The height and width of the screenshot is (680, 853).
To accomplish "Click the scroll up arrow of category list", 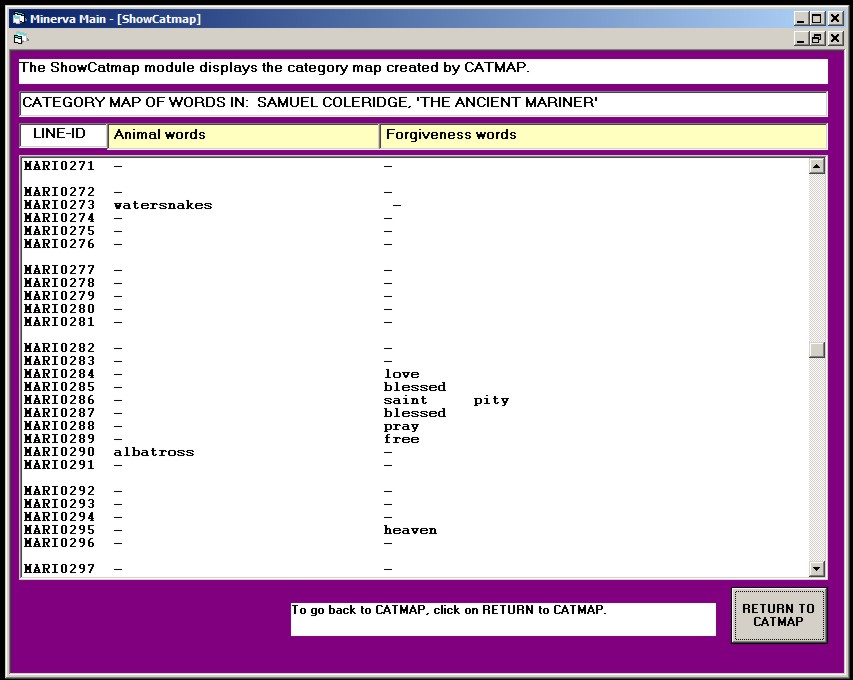I will pyautogui.click(x=817, y=167).
